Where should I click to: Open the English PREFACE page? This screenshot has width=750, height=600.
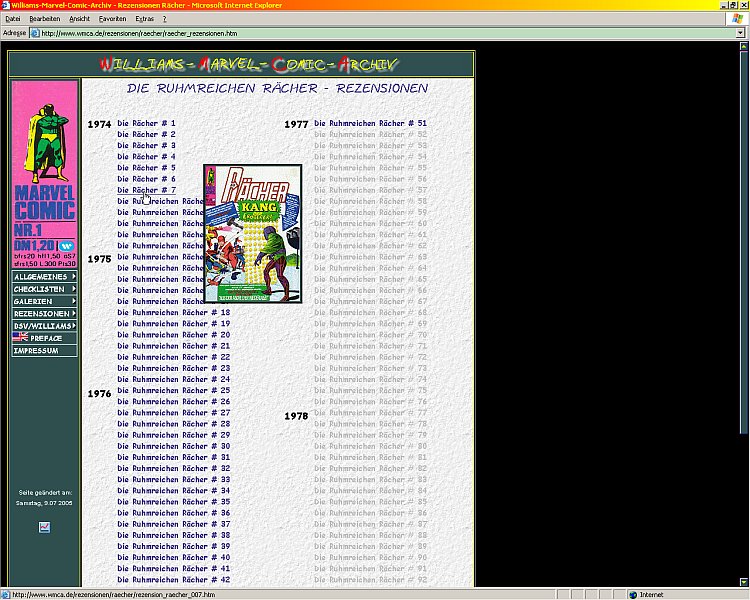click(x=44, y=338)
